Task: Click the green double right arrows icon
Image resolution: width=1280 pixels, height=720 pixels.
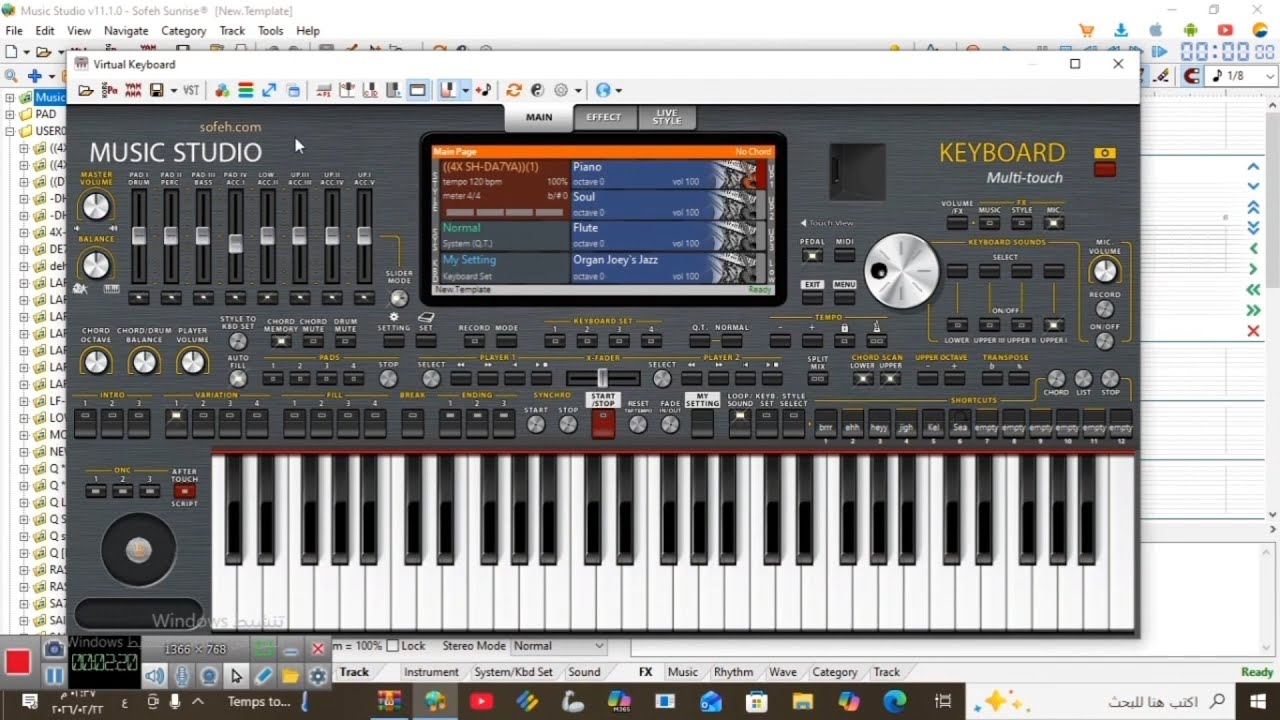Action: click(x=1253, y=311)
